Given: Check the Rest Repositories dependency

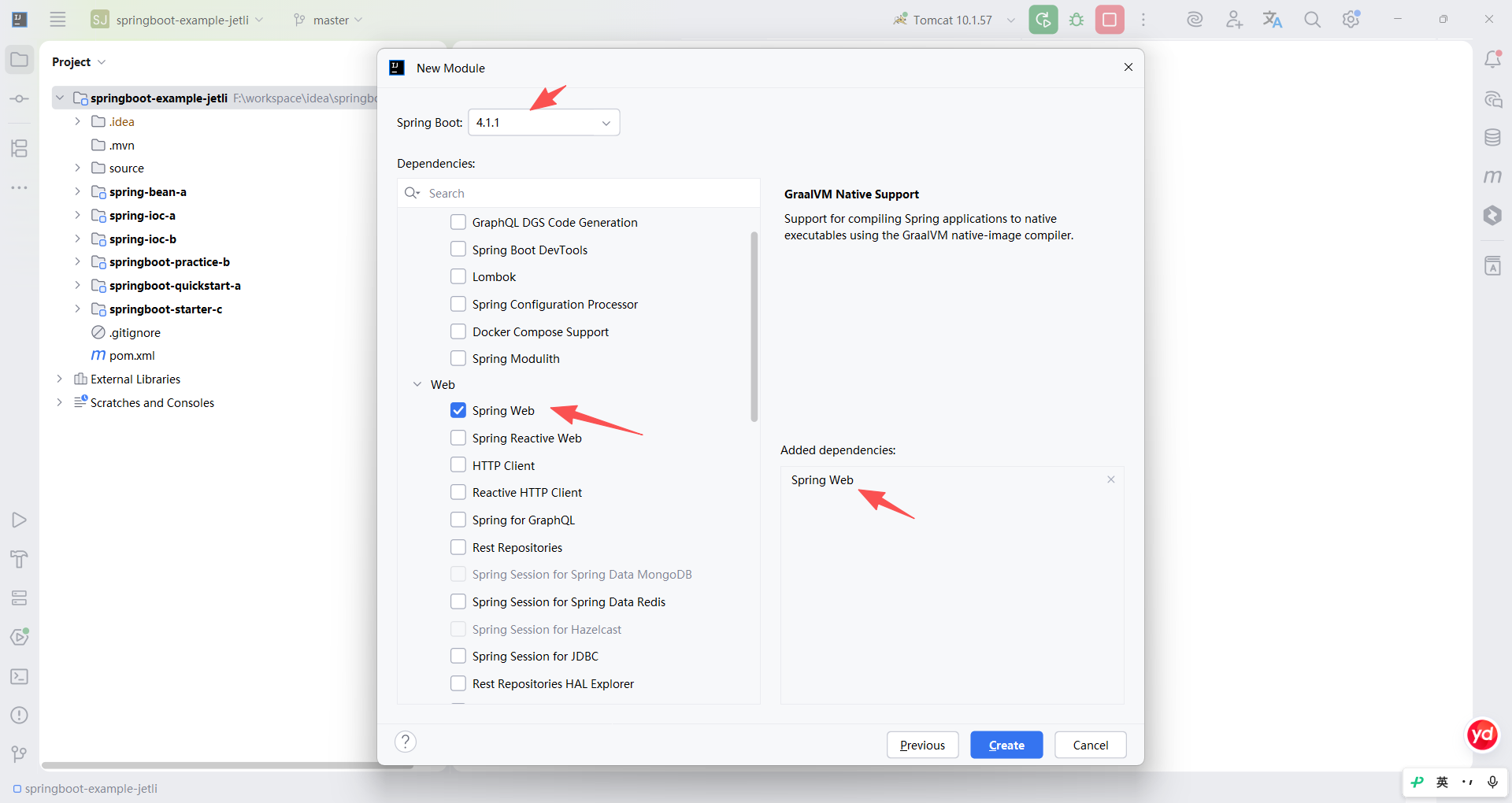Looking at the screenshot, I should pos(458,547).
